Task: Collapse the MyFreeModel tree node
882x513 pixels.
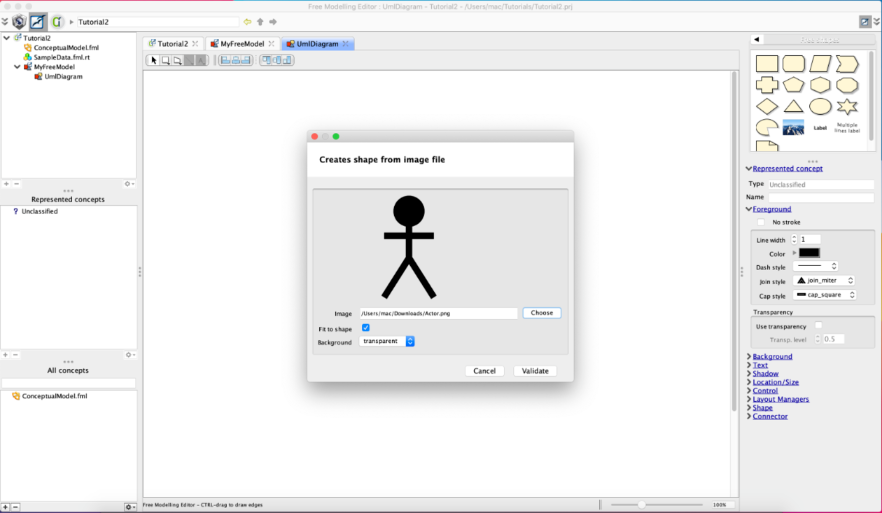Action: tap(17, 66)
